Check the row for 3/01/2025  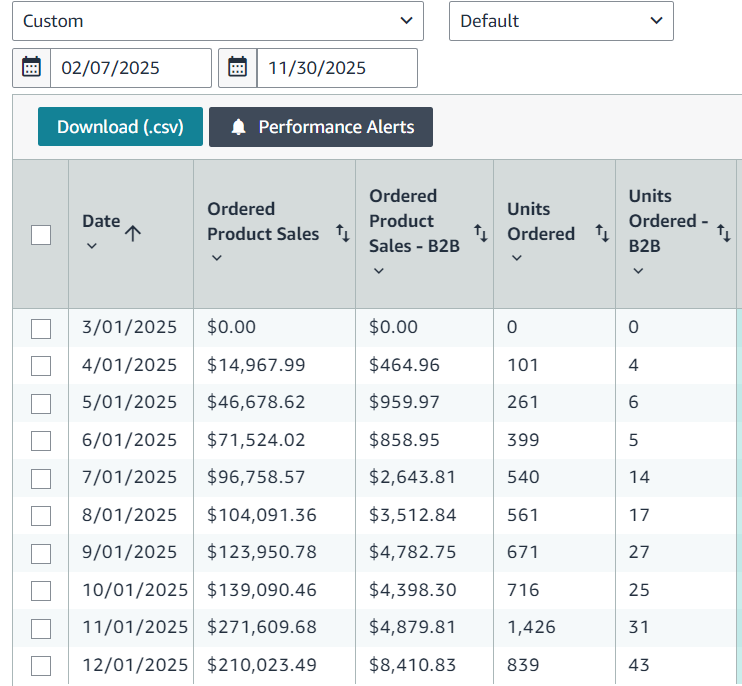click(x=41, y=328)
